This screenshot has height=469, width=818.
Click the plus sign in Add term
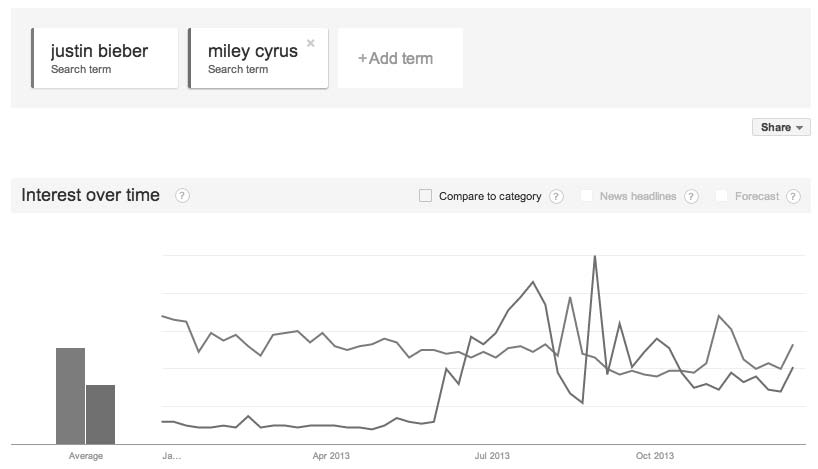point(363,58)
